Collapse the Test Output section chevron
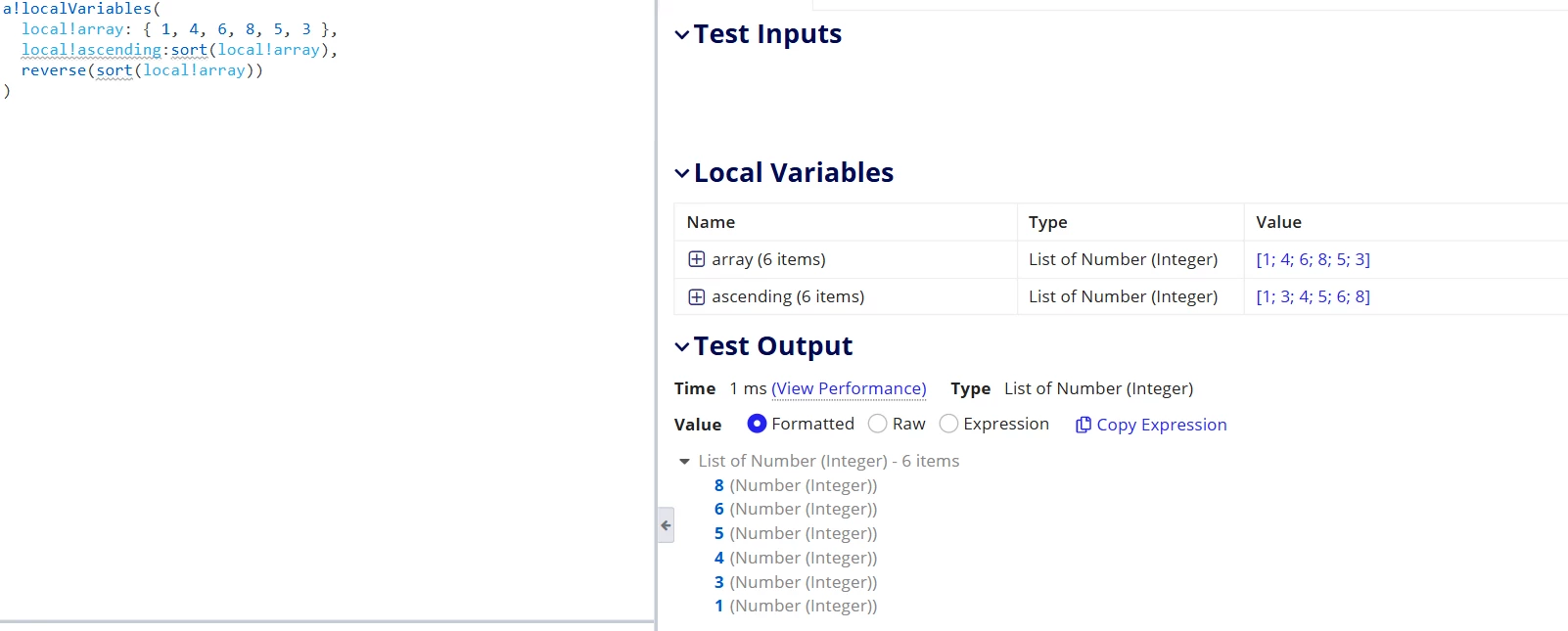Image resolution: width=1568 pixels, height=631 pixels. [682, 347]
